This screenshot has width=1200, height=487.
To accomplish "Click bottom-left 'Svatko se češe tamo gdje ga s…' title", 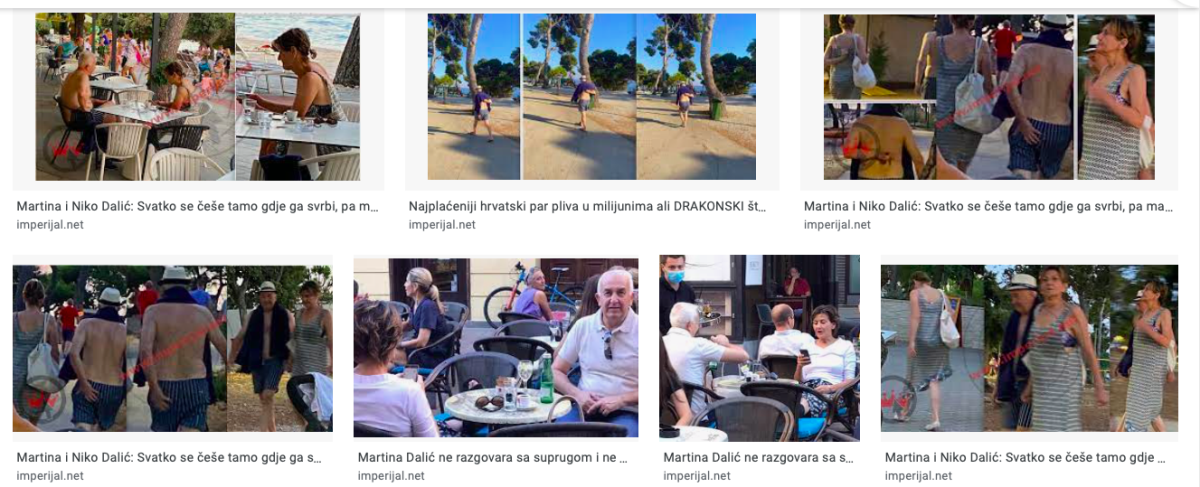I will (169, 458).
